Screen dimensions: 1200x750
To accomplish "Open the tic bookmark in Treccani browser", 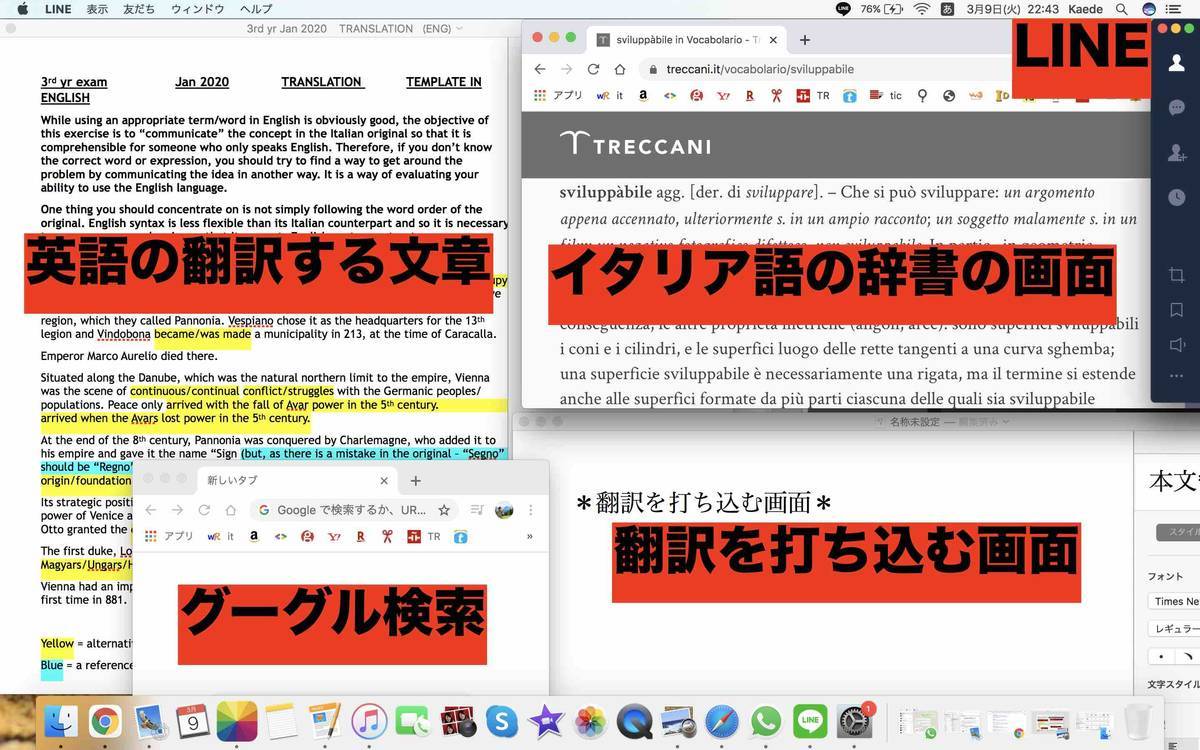I will [x=886, y=96].
